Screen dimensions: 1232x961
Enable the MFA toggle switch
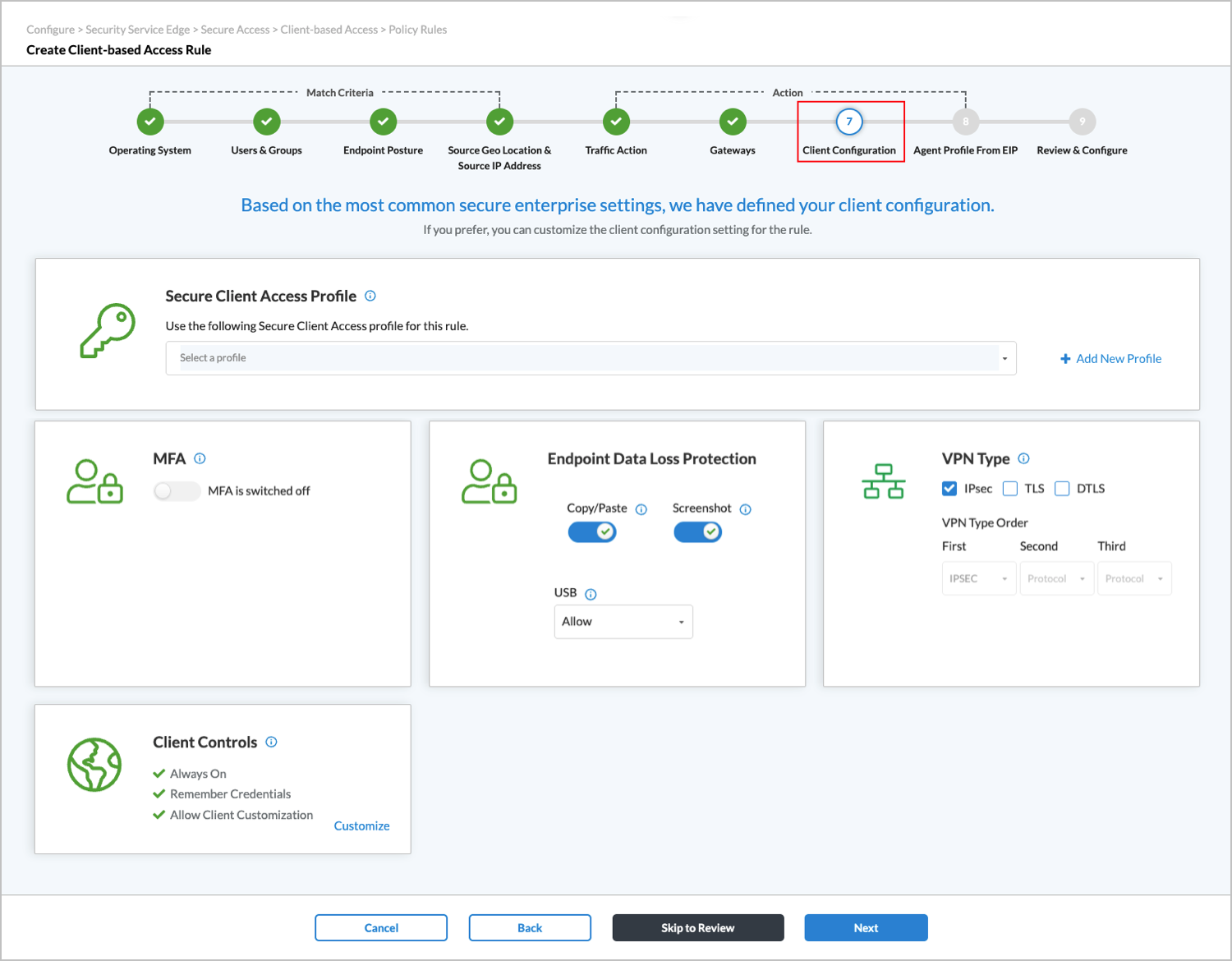(176, 490)
